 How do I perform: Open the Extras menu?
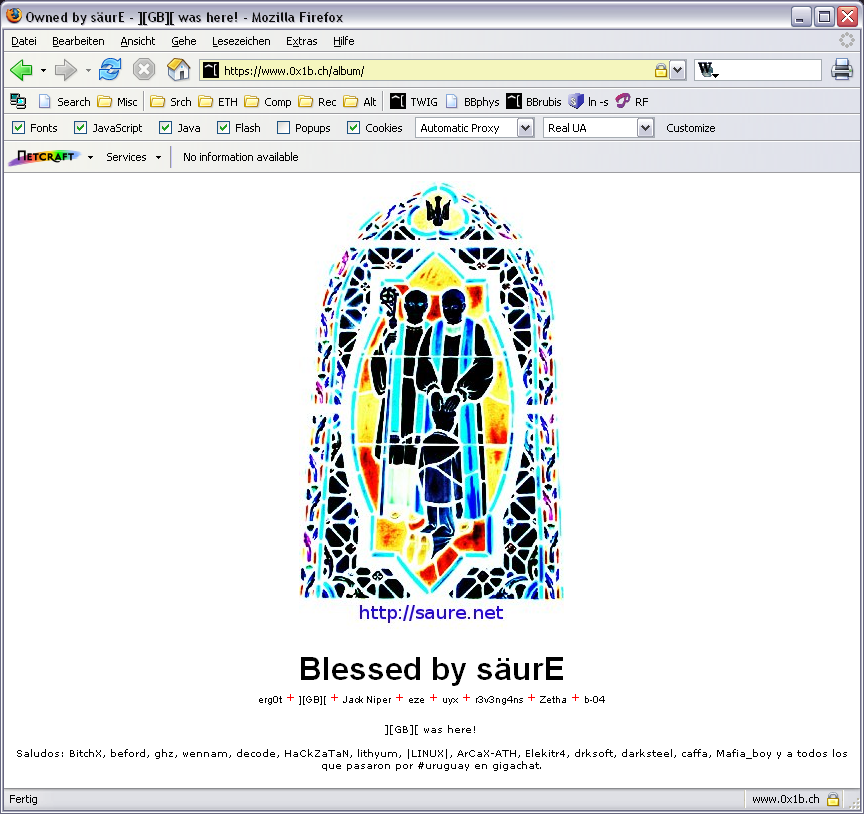301,41
